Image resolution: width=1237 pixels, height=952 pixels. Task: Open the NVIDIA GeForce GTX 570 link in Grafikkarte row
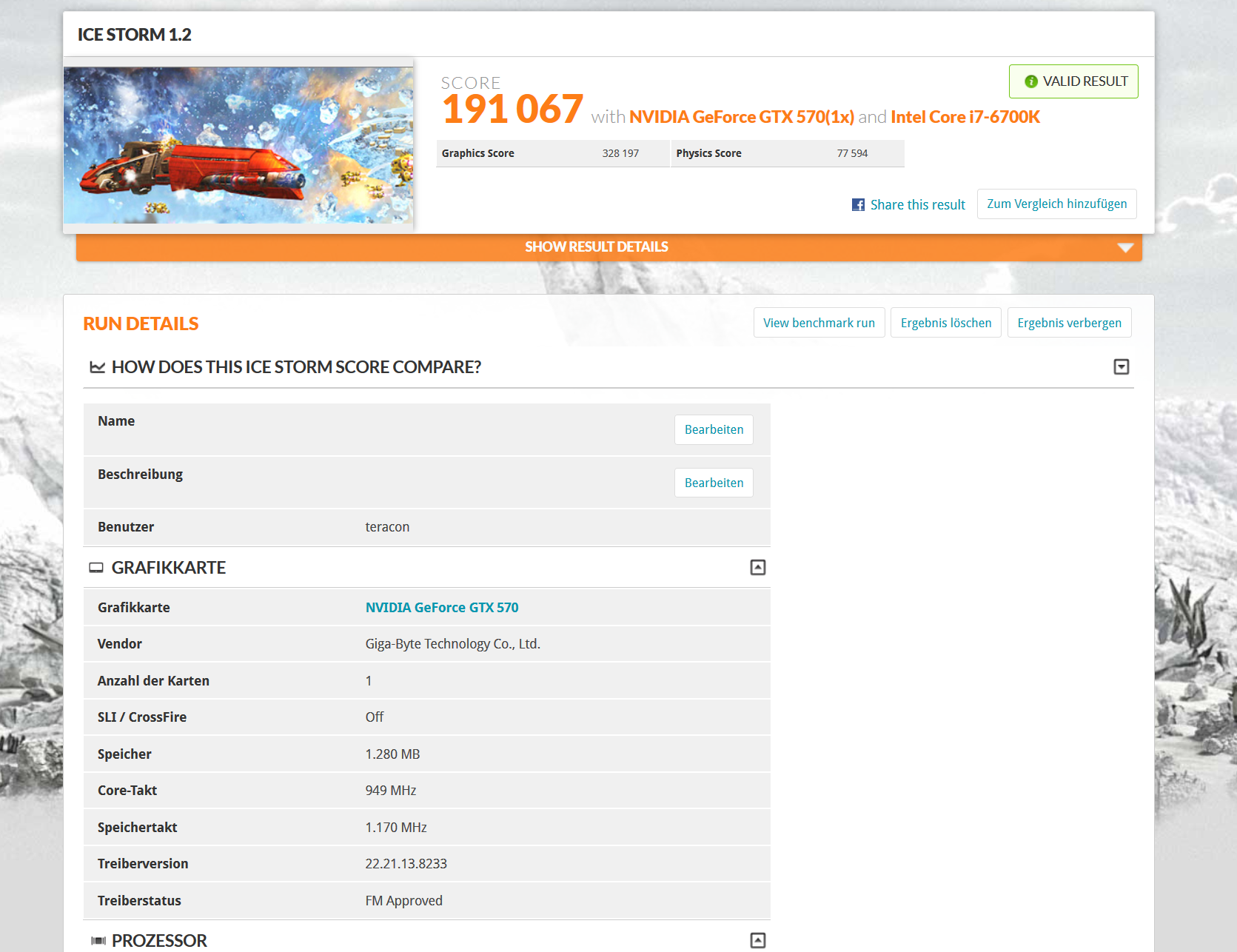(442, 608)
